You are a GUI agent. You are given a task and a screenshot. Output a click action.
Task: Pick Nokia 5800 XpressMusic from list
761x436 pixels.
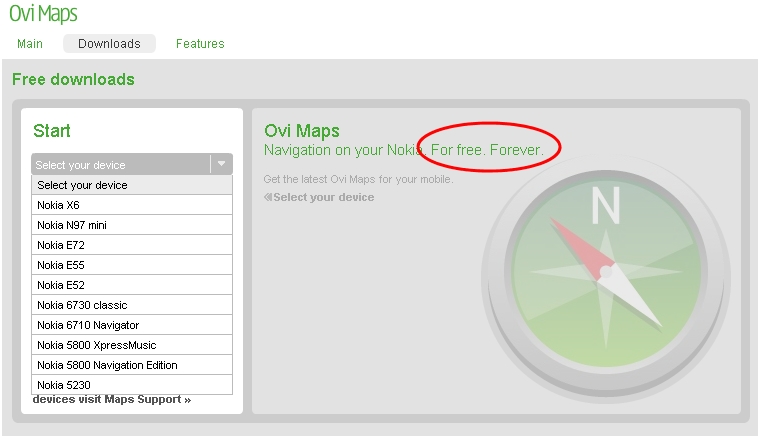tap(132, 345)
